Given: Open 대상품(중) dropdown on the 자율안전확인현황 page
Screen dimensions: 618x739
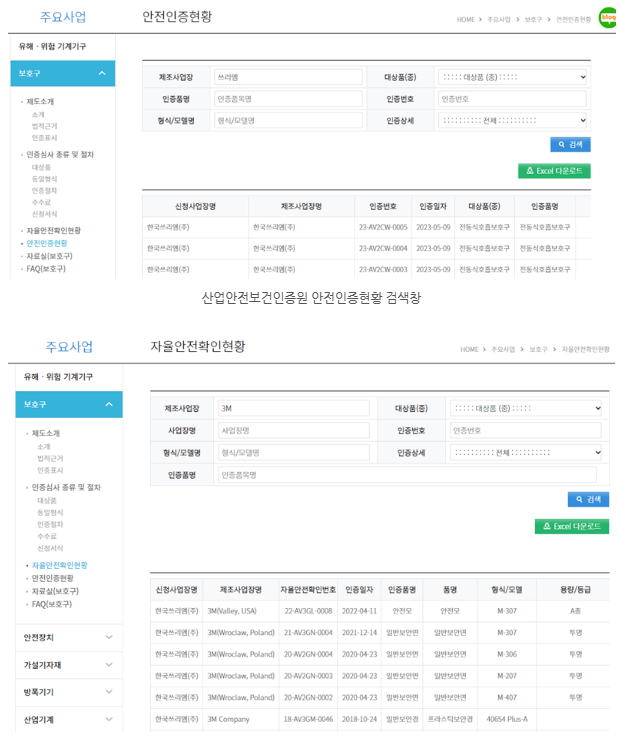Looking at the screenshot, I should [526, 408].
